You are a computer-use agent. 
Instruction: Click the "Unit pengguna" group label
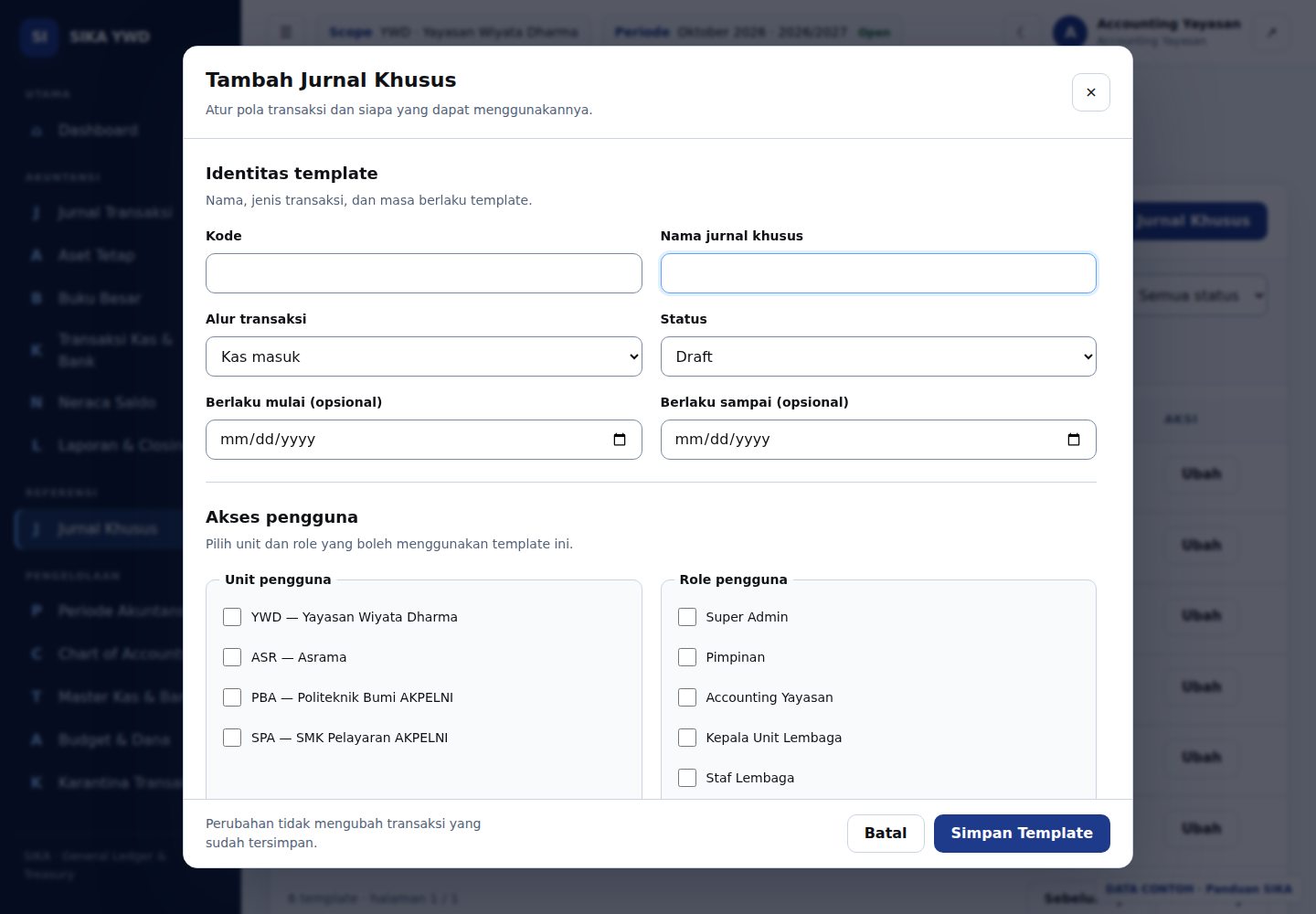pos(278,579)
